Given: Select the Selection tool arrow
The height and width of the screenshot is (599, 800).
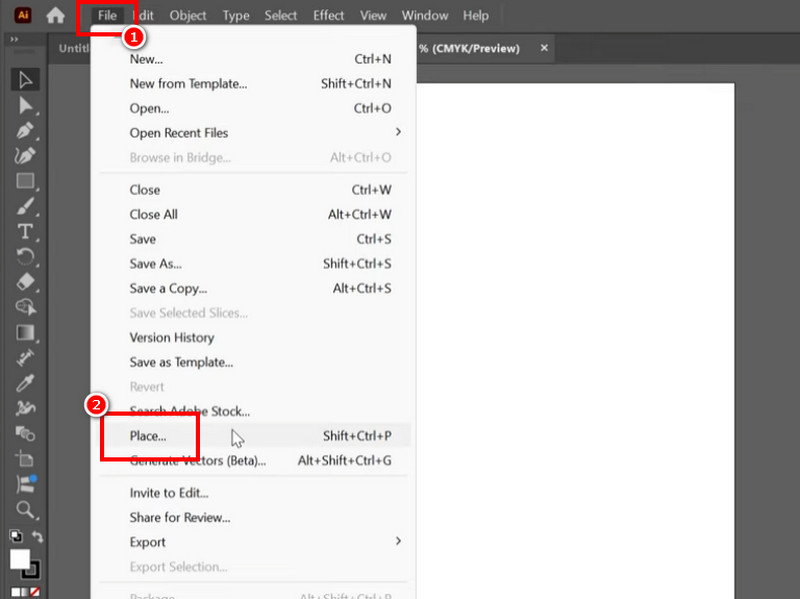Looking at the screenshot, I should pyautogui.click(x=26, y=80).
